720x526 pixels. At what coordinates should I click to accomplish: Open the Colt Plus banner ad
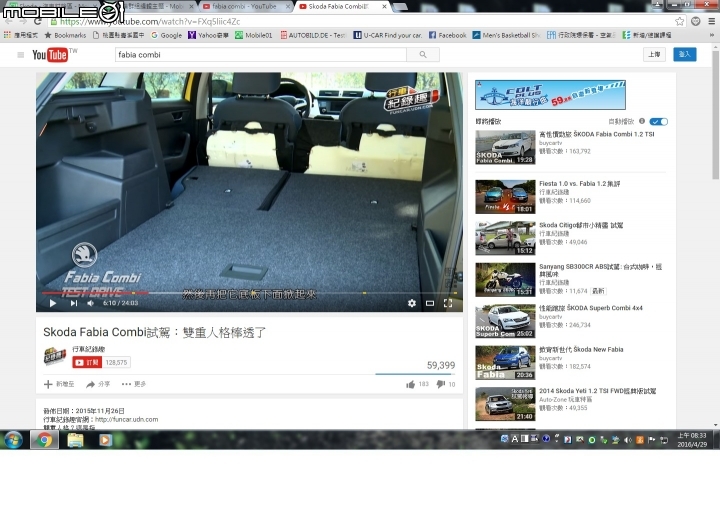tap(550, 95)
